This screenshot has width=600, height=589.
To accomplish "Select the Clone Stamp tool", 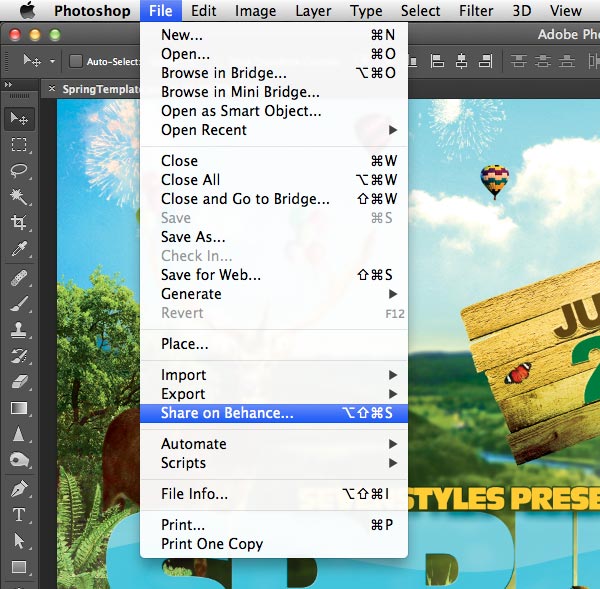I will 18,329.
